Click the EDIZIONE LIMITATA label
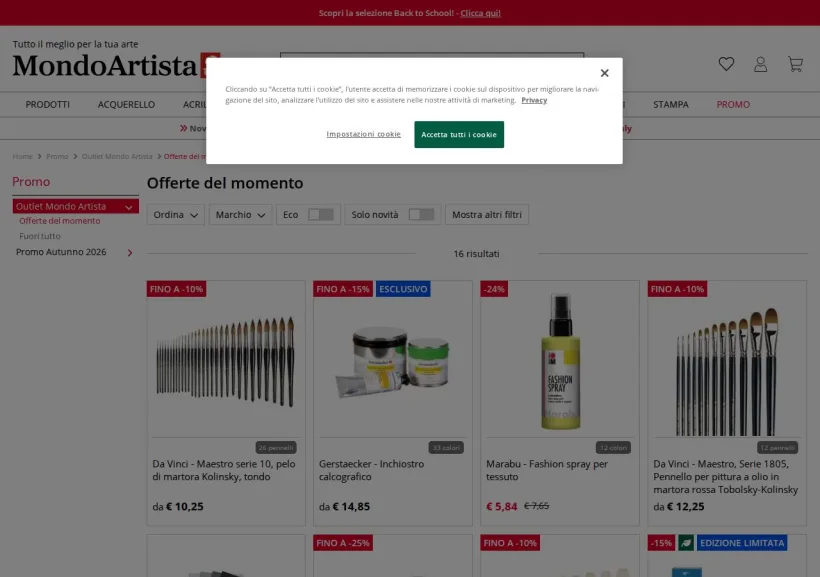820x577 pixels. (x=742, y=543)
